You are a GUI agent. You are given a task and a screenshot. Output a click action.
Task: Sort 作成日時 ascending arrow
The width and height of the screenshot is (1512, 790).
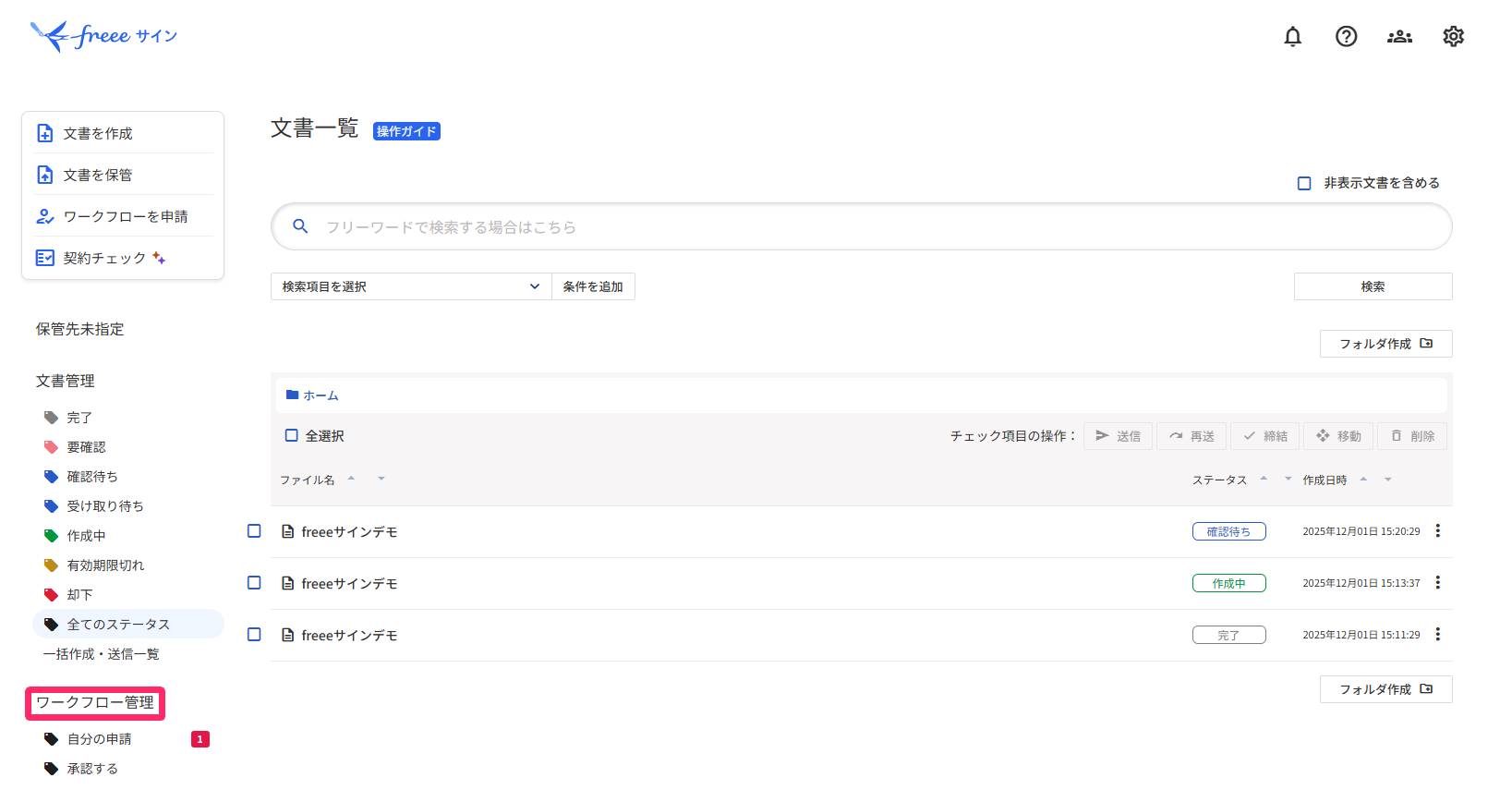tap(1363, 479)
